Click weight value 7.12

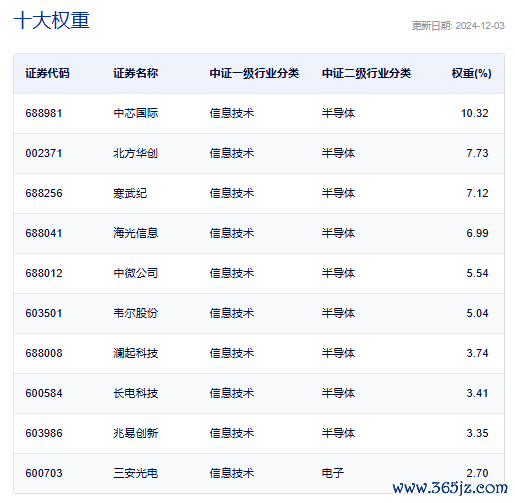pos(477,193)
